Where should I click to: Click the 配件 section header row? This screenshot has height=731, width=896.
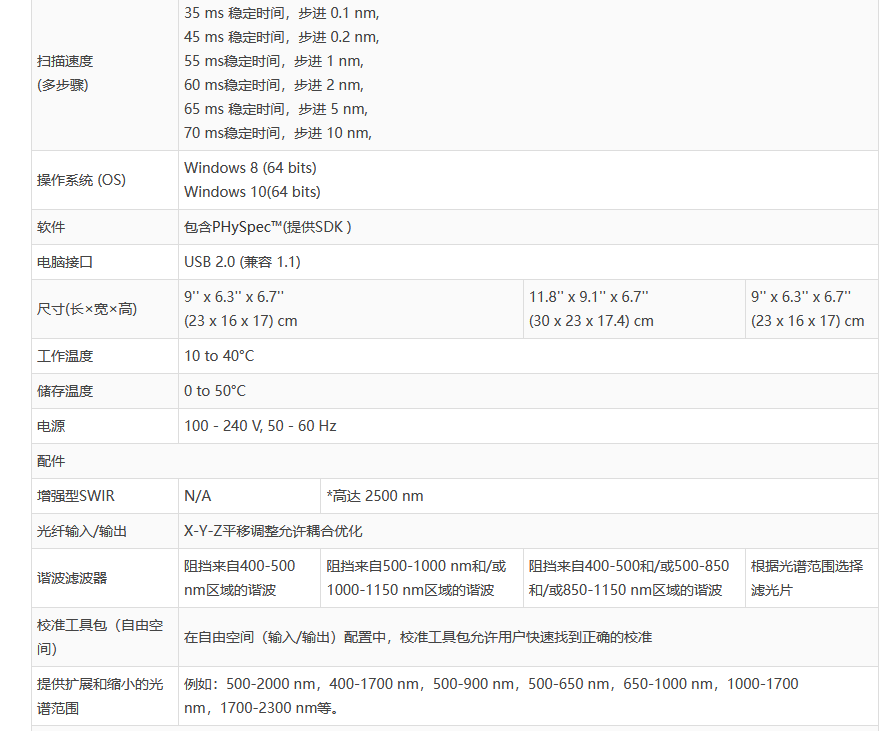[x=51, y=461]
